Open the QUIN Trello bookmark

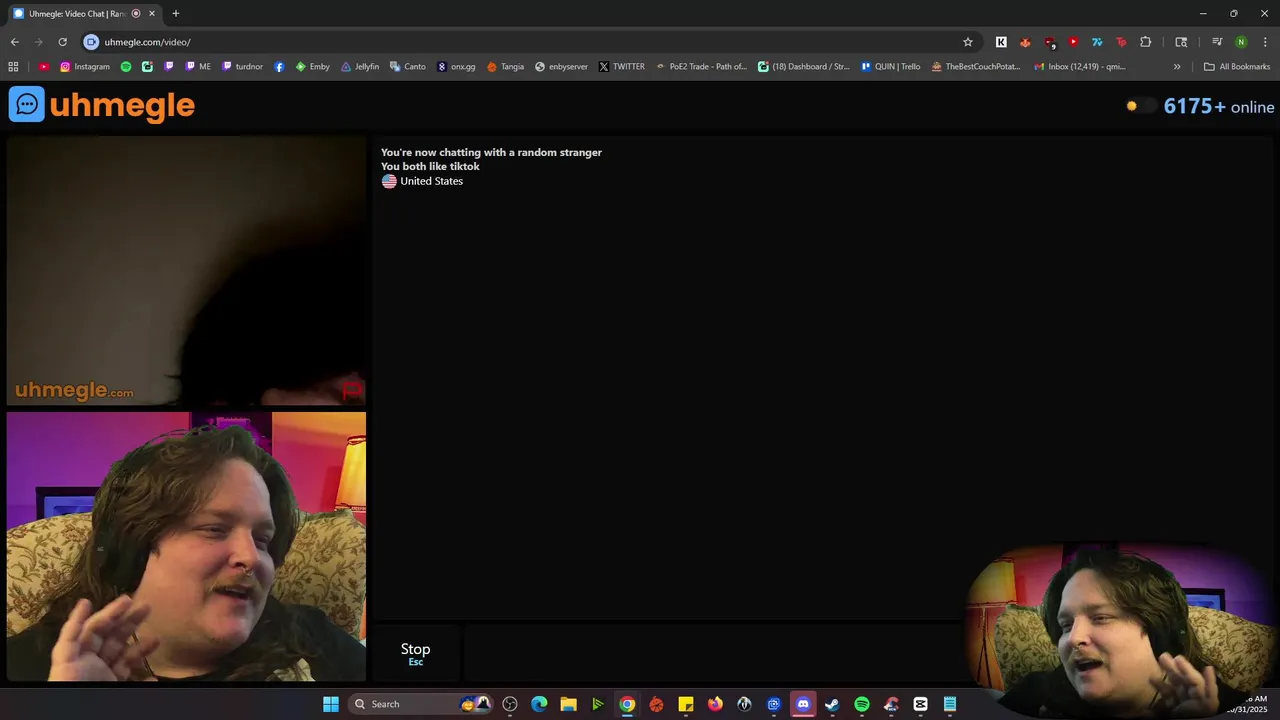890,67
